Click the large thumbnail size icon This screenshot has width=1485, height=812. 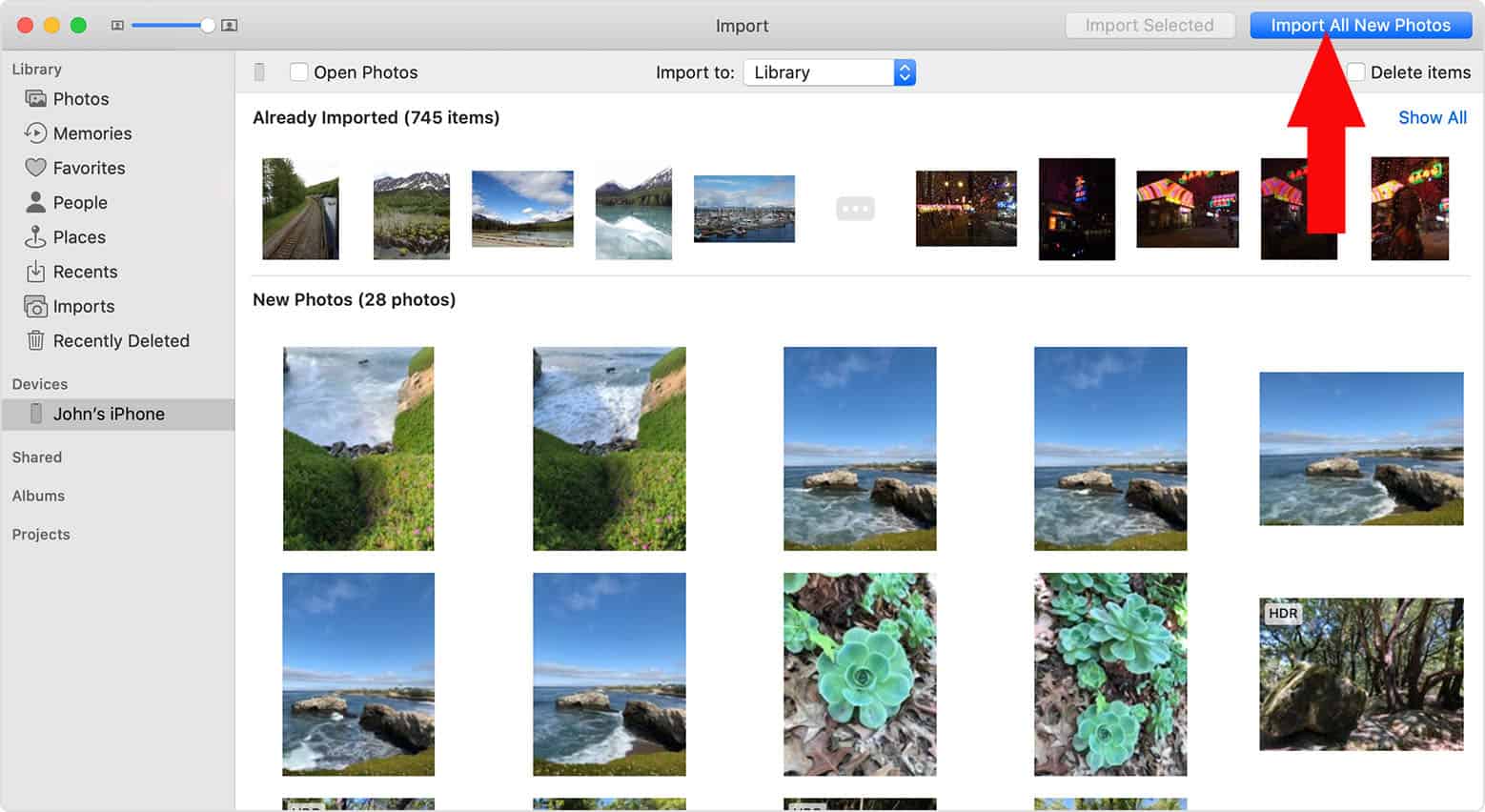[229, 26]
